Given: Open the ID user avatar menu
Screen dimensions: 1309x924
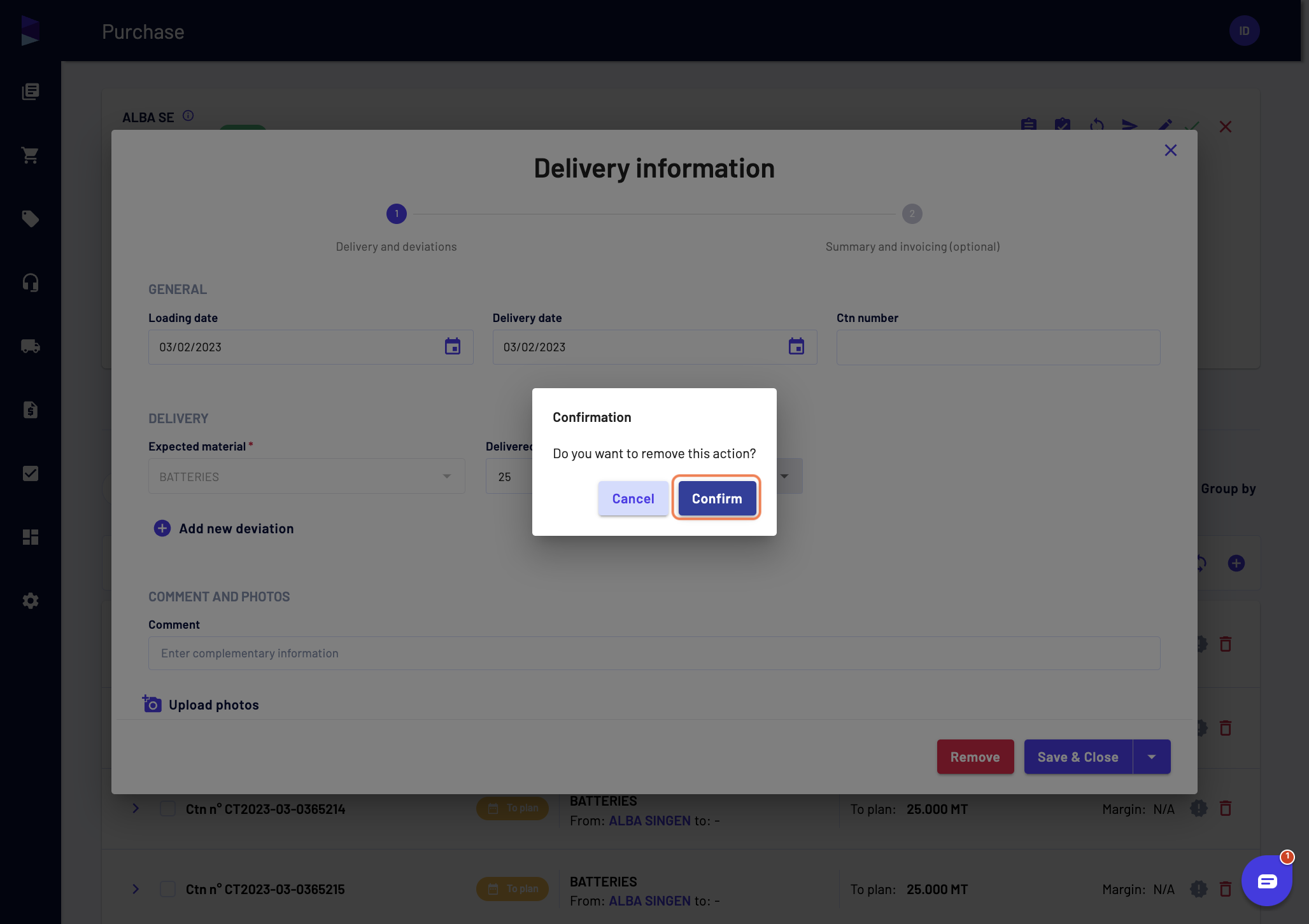Looking at the screenshot, I should click(x=1244, y=31).
